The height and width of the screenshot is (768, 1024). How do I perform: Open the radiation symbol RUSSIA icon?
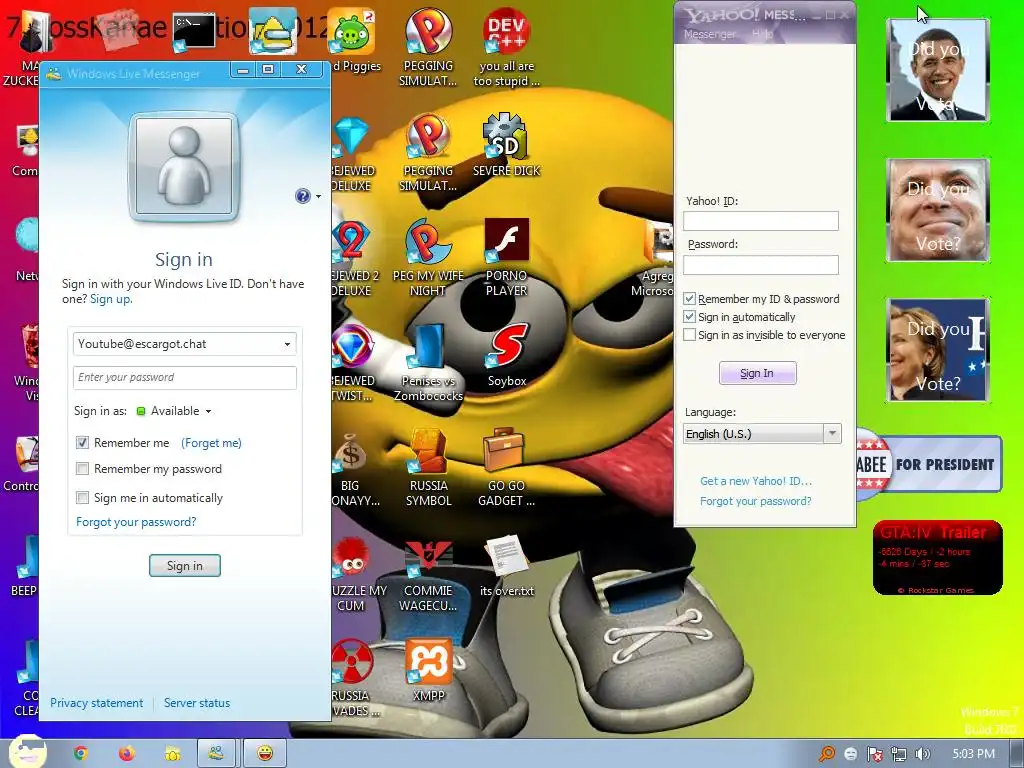tap(353, 678)
